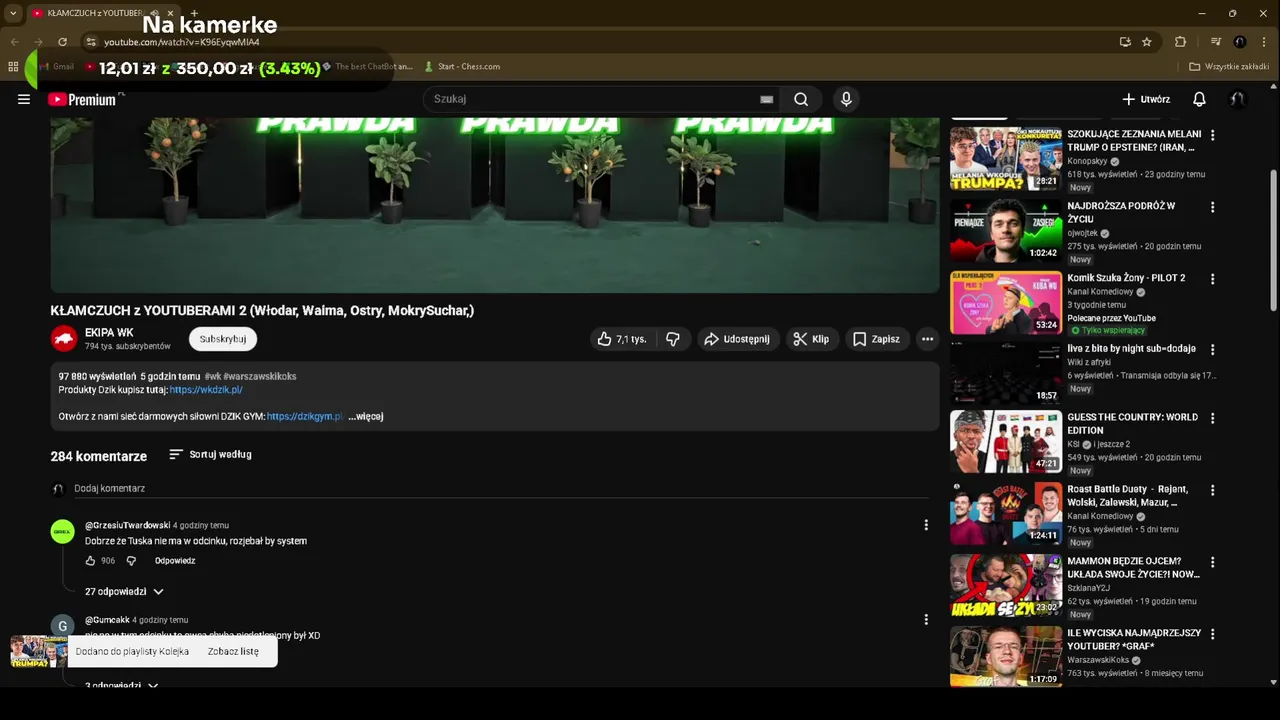The height and width of the screenshot is (720, 1280).
Task: Open options for Melania Trump video suggestion
Action: click(1212, 135)
